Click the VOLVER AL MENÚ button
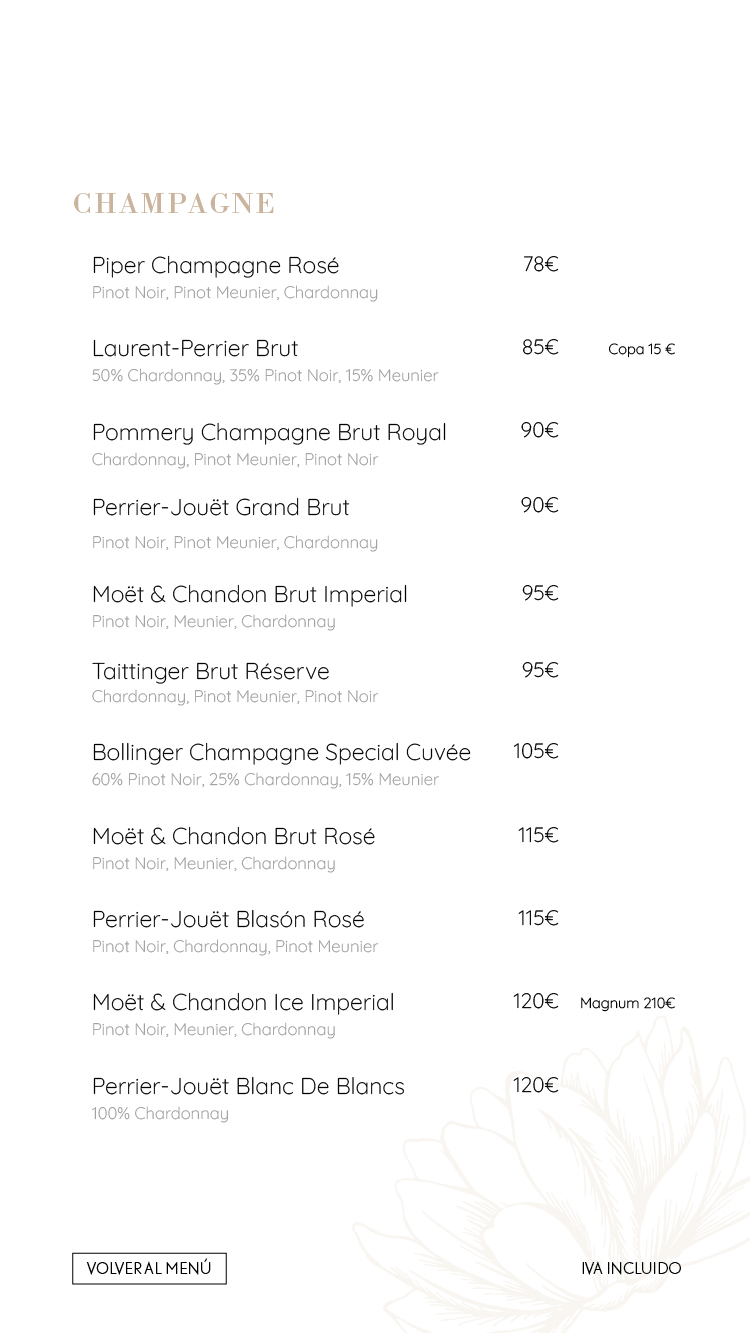Viewport: 750px width, 1333px height. (x=149, y=1268)
